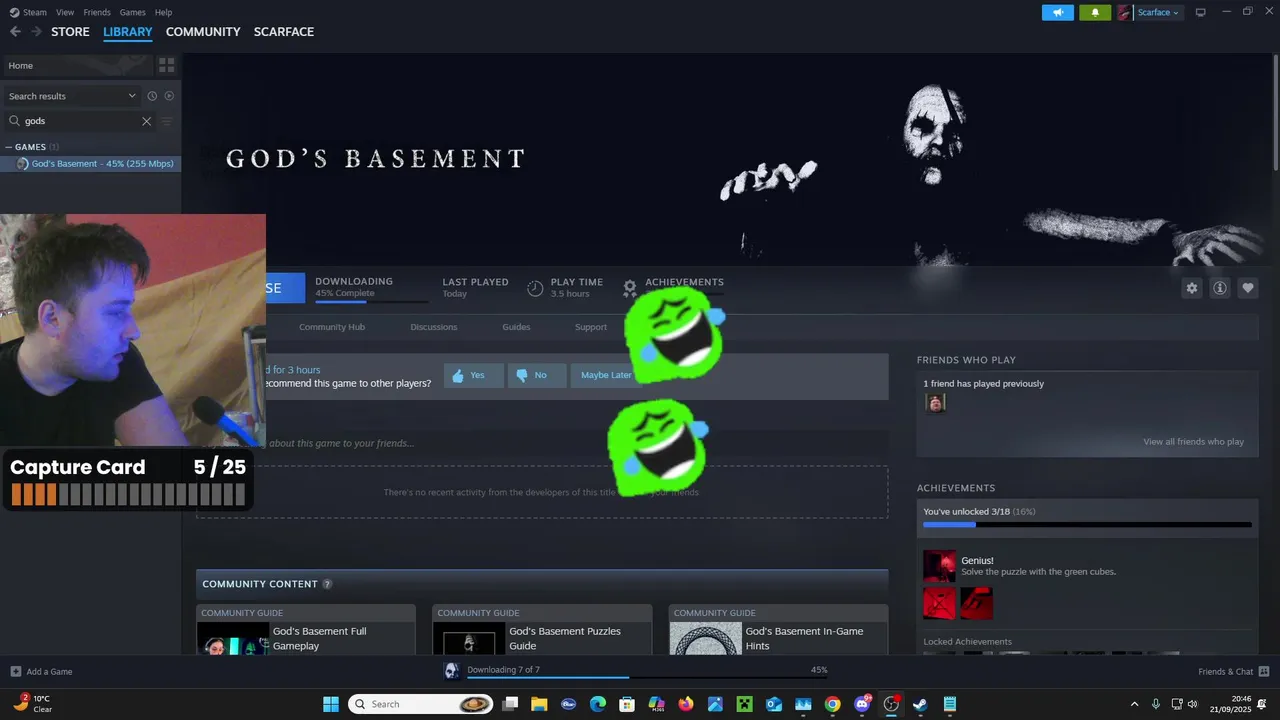Open the game's Community Hub
The image size is (1280, 720).
pyautogui.click(x=332, y=327)
